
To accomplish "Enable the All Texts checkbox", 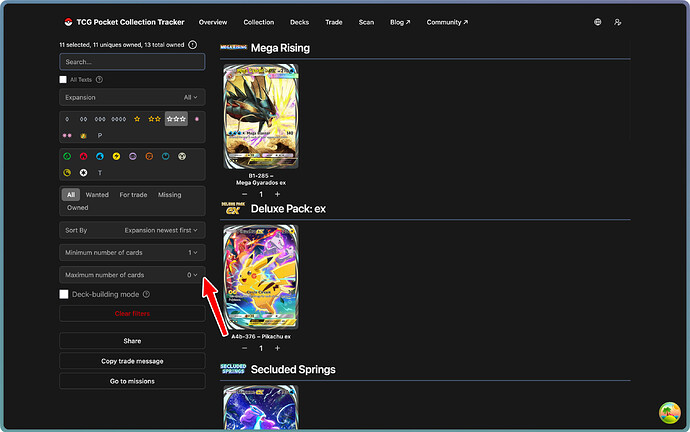I will (63, 80).
